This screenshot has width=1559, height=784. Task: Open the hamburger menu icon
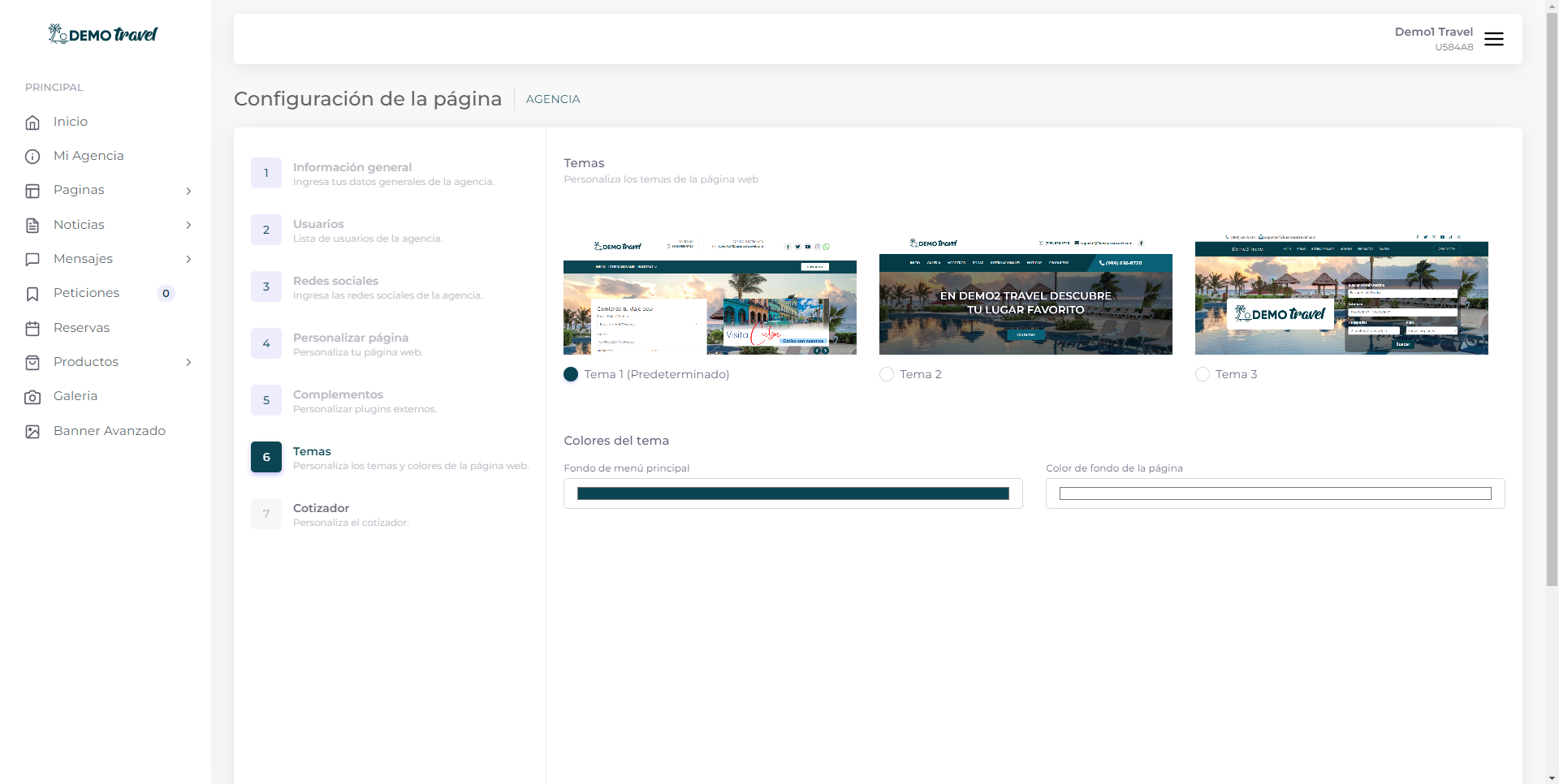(x=1493, y=39)
